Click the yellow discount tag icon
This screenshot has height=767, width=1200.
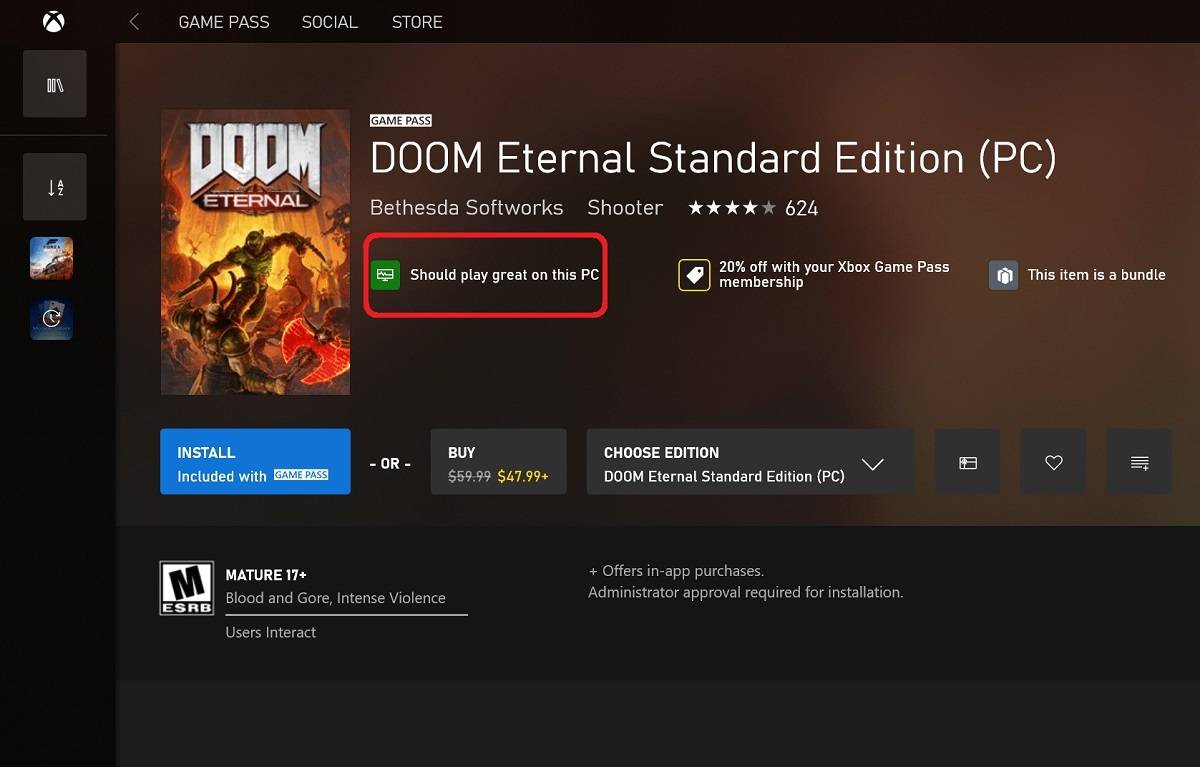tap(694, 275)
